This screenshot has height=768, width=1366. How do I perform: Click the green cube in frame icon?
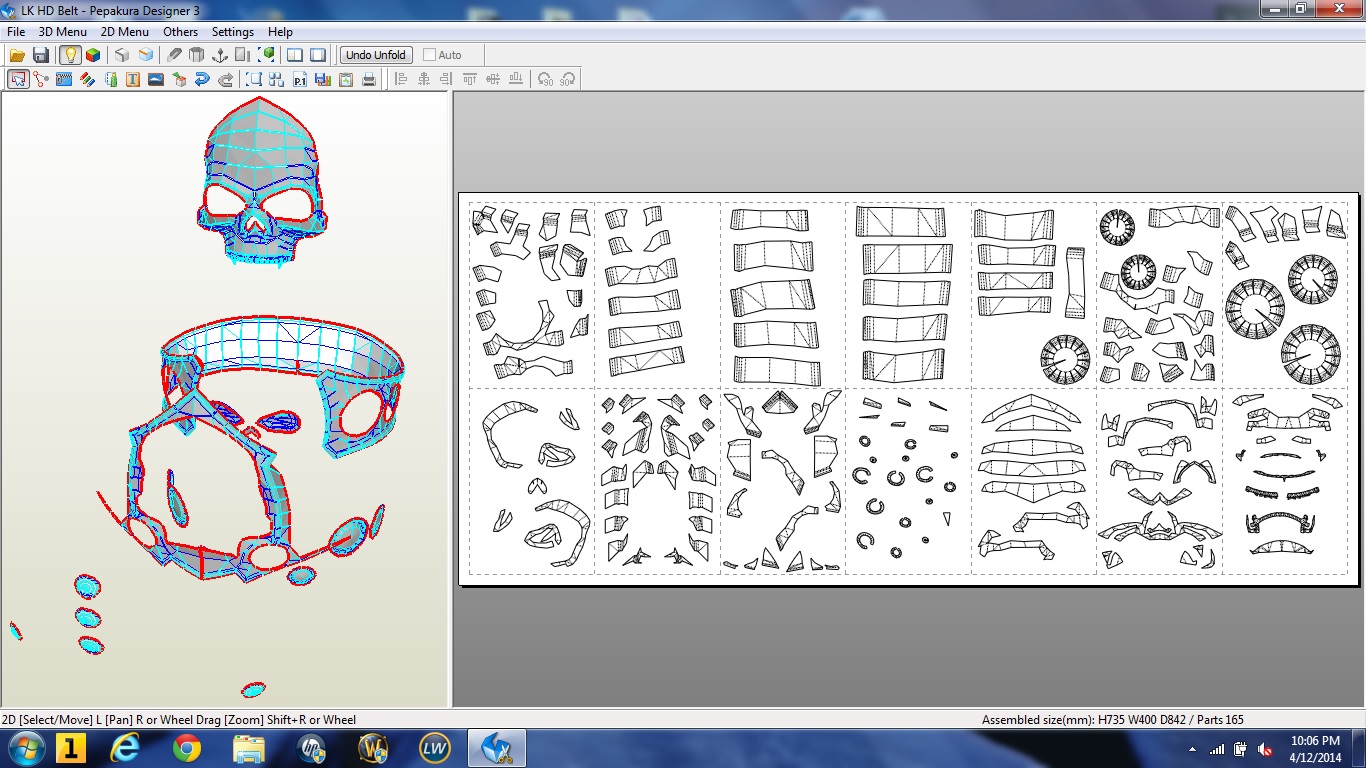click(267, 55)
